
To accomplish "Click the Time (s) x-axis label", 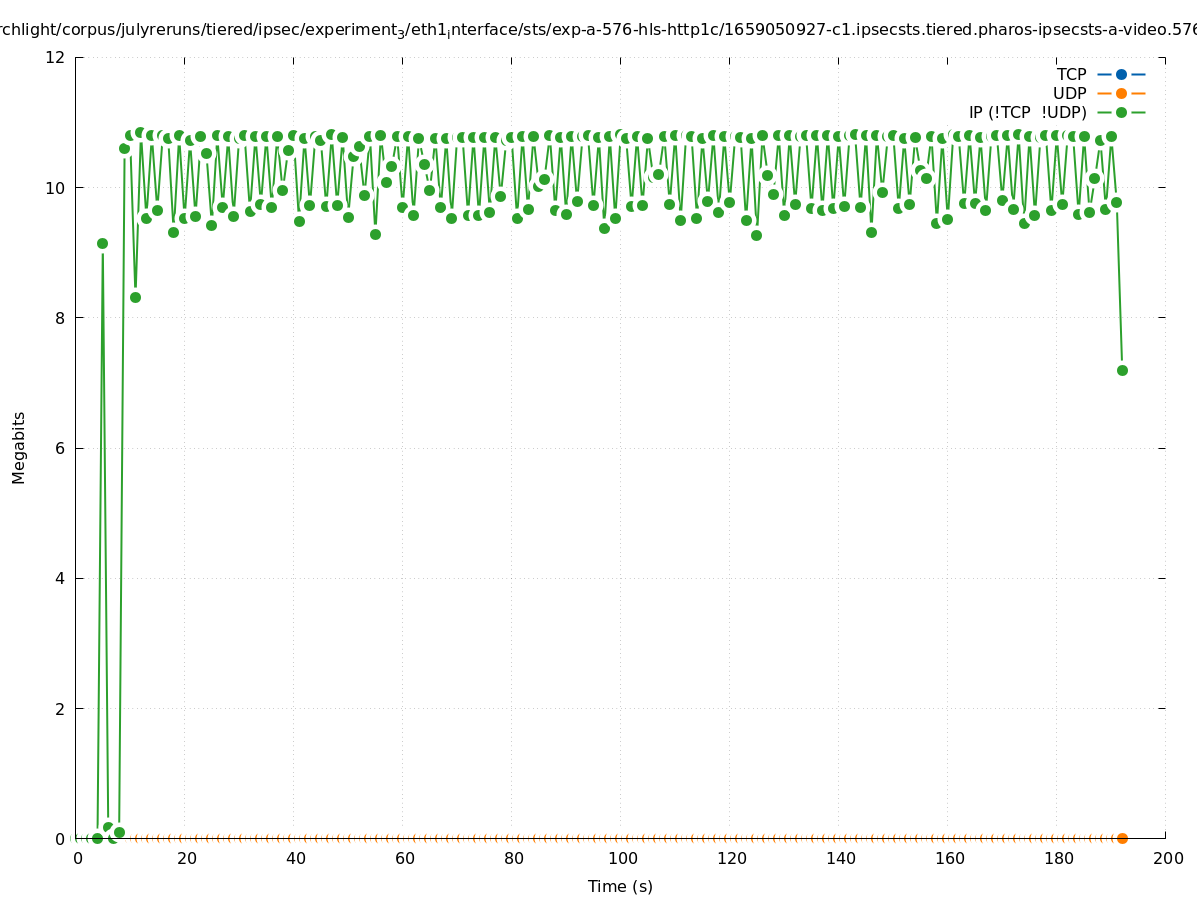I will tap(620, 886).
